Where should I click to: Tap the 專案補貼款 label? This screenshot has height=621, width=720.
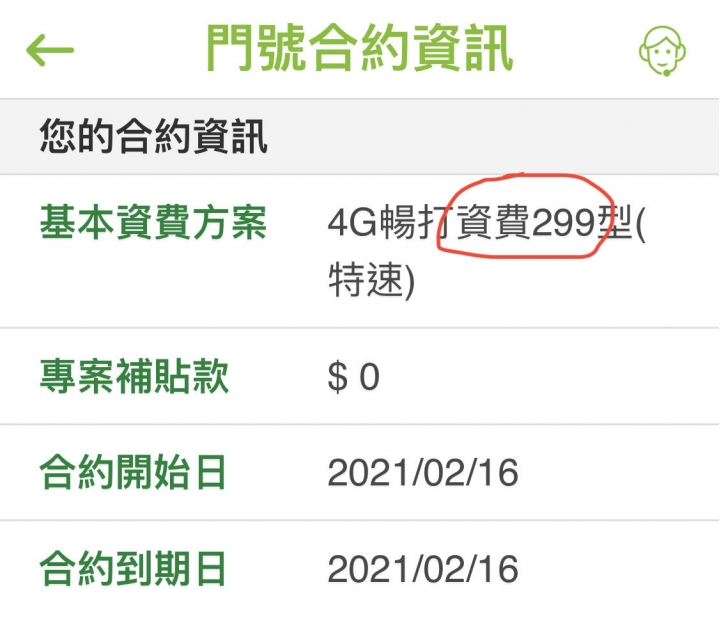click(x=134, y=377)
